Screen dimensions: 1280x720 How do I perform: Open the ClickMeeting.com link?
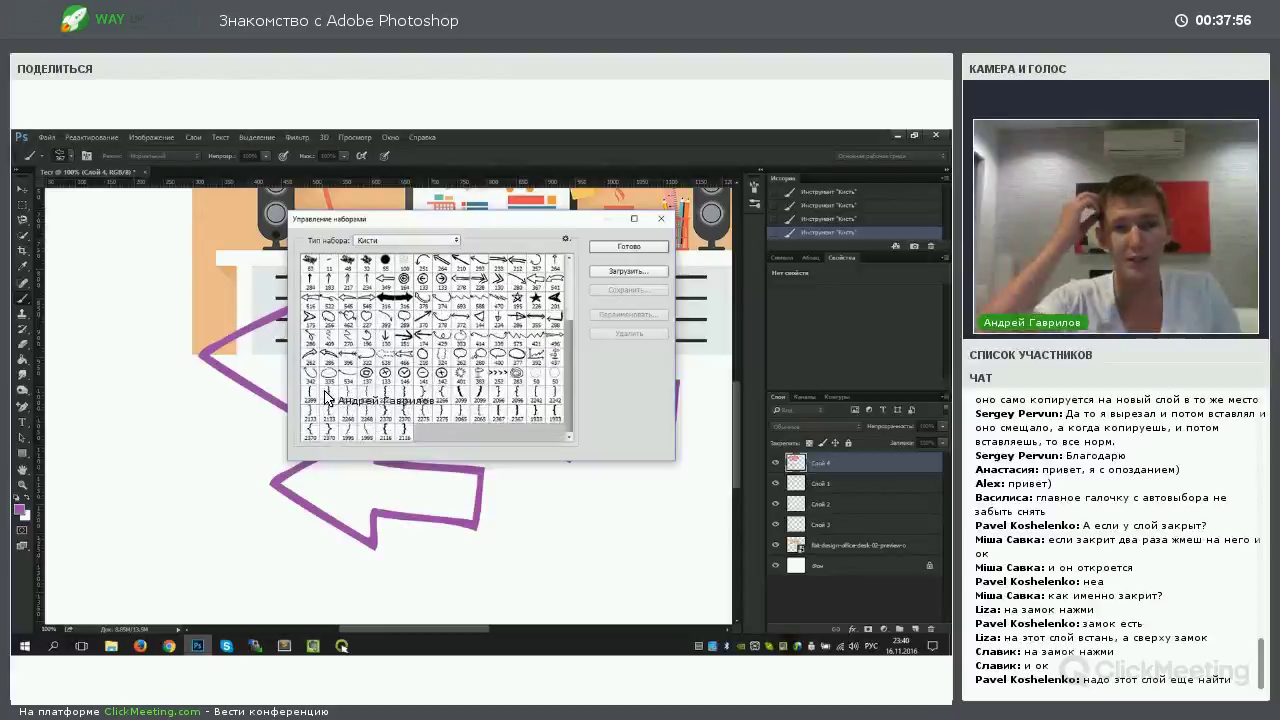tap(152, 712)
